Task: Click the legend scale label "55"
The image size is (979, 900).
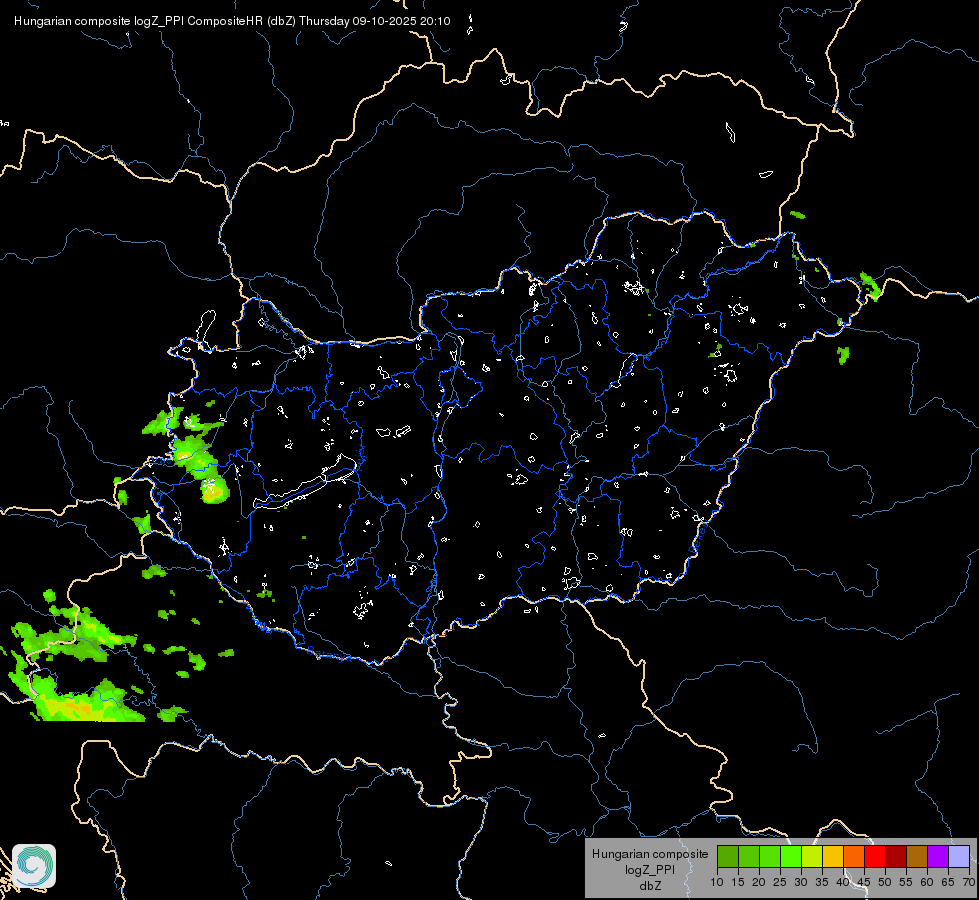Action: point(906,882)
